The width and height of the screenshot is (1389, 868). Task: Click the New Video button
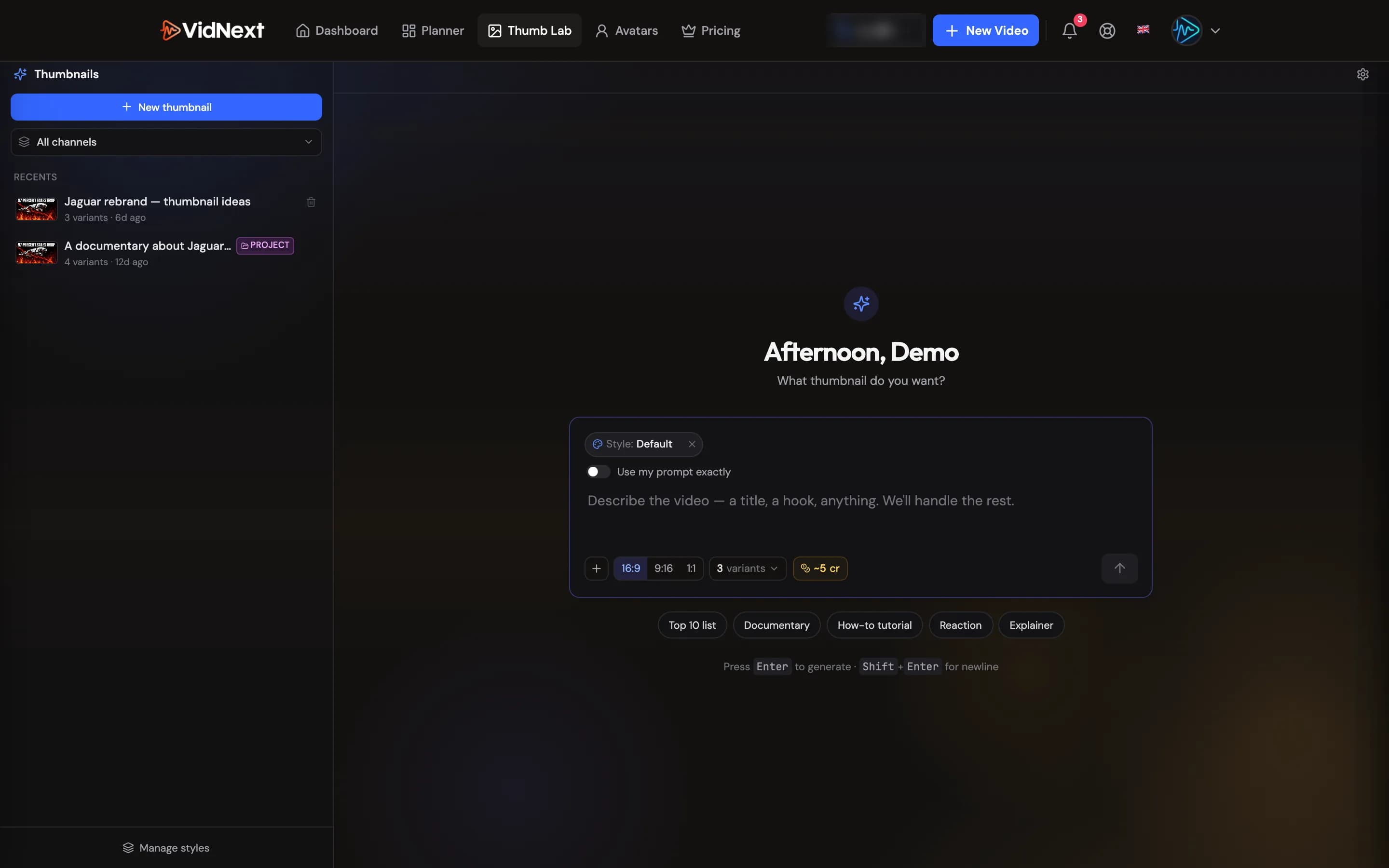[985, 30]
